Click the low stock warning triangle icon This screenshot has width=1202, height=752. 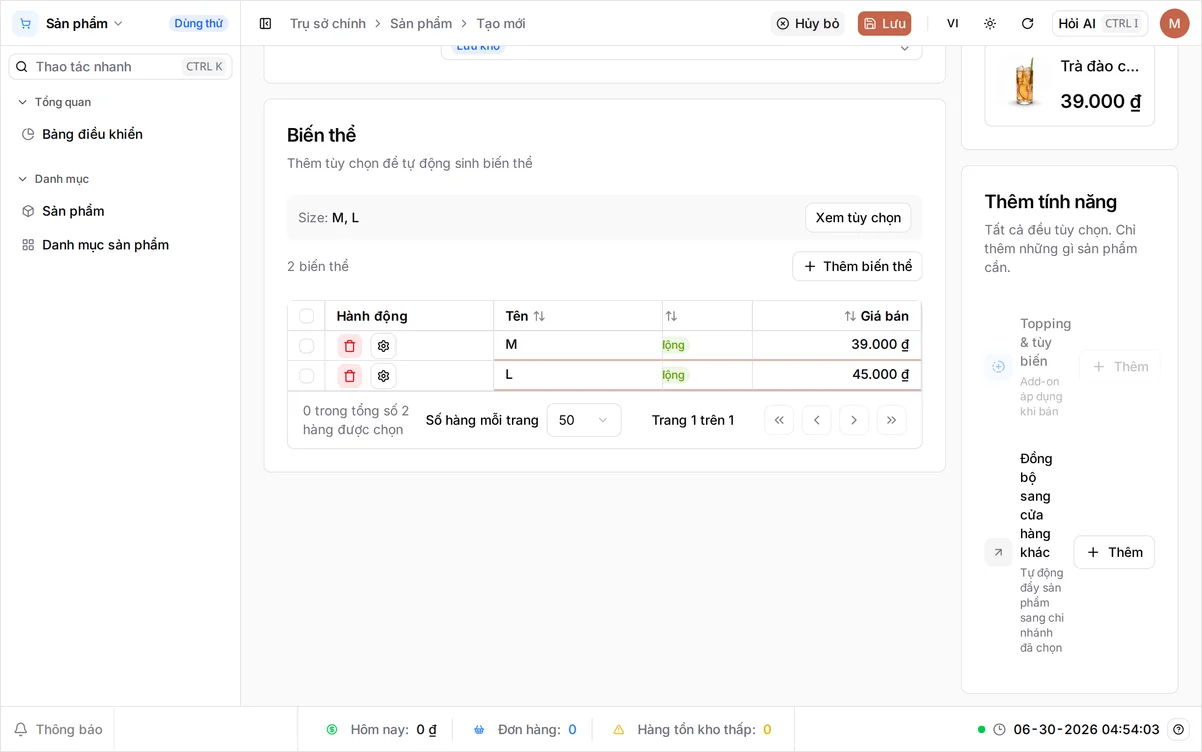619,730
